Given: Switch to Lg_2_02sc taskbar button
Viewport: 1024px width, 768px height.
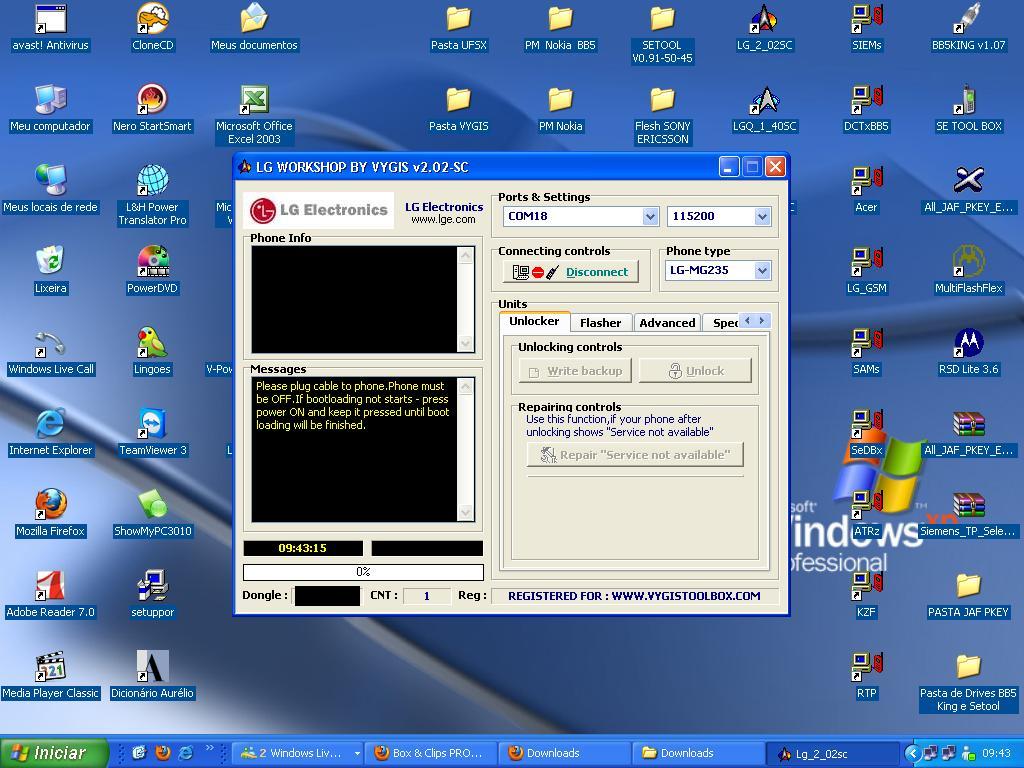Looking at the screenshot, I should (x=831, y=753).
